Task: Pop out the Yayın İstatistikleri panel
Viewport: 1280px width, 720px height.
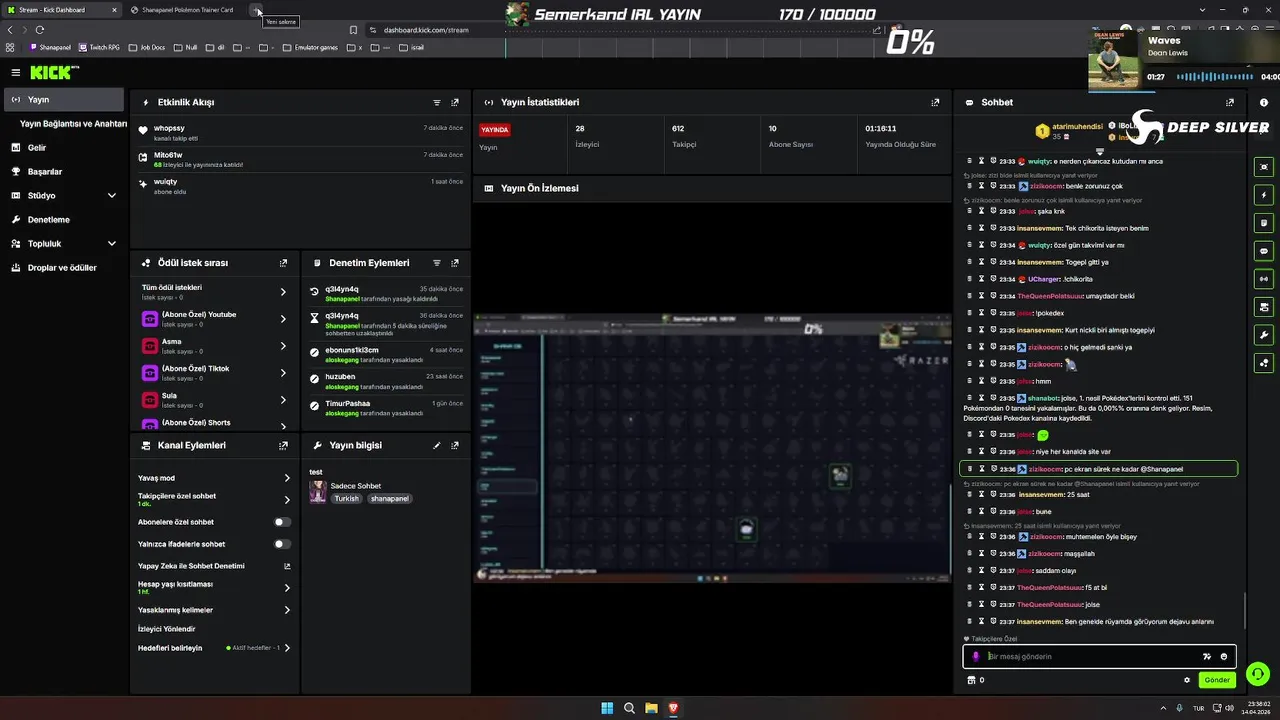Action: 935,102
